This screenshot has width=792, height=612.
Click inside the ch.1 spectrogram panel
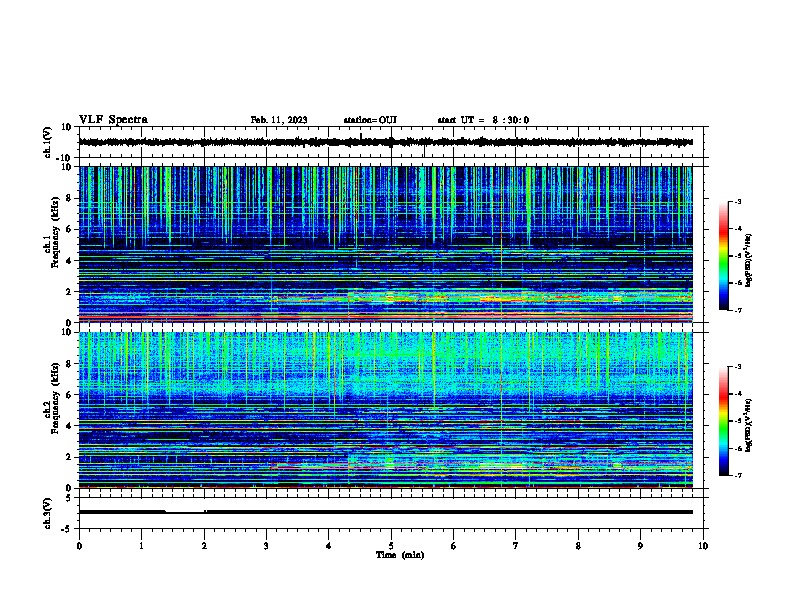(x=385, y=244)
